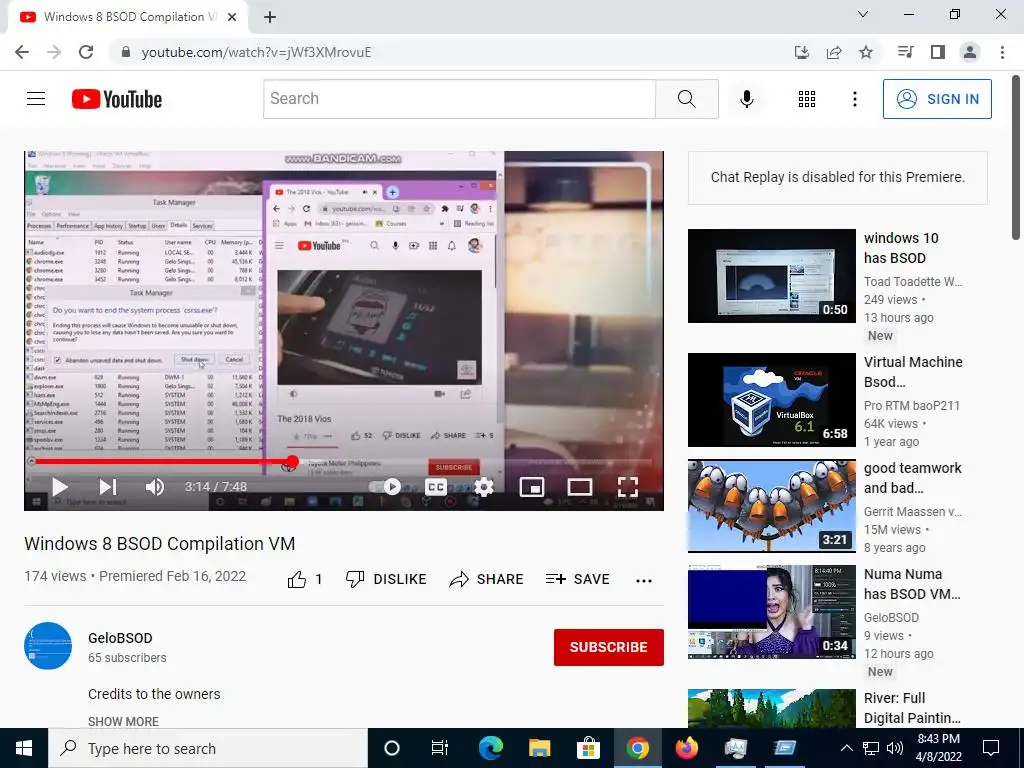1024x768 pixels.
Task: Open more actions ellipsis below video
Action: click(x=644, y=581)
